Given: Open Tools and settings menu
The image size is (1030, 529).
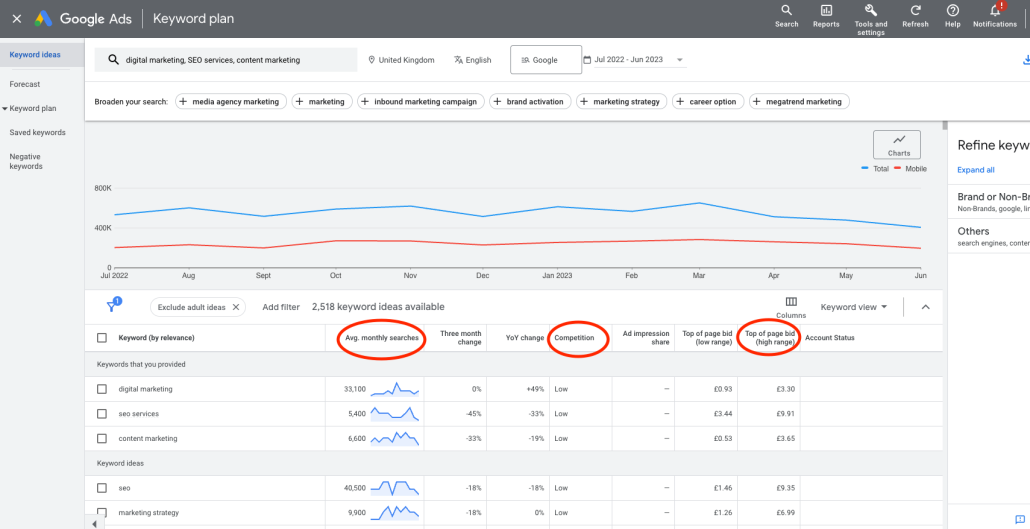Looking at the screenshot, I should (870, 11).
